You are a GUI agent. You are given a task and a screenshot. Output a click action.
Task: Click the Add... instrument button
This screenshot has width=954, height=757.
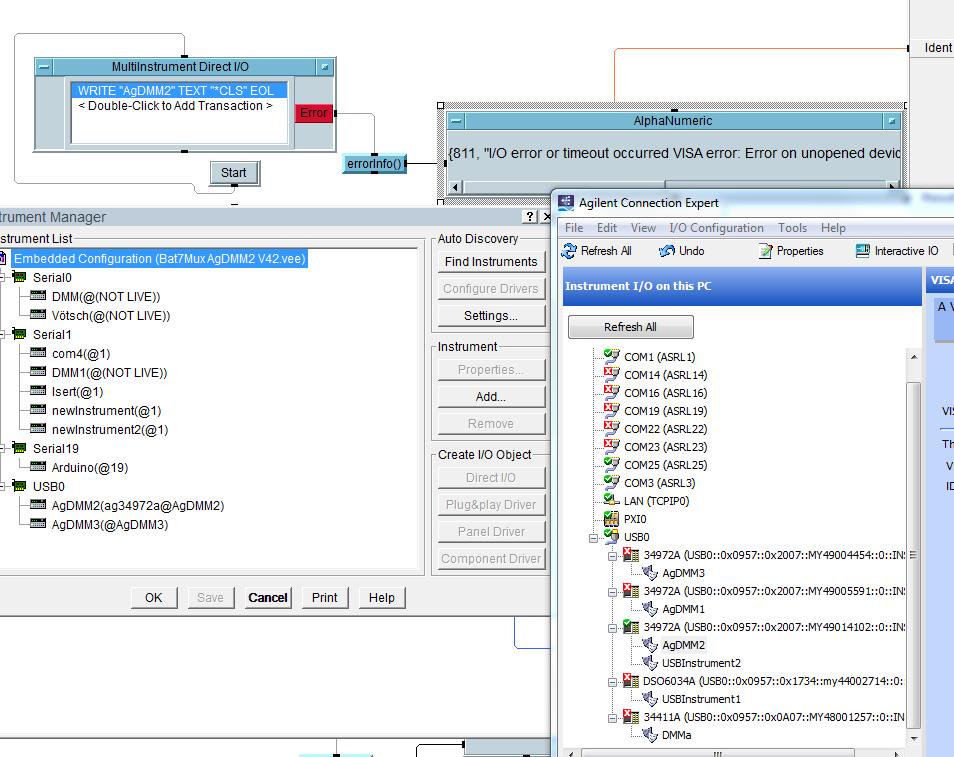pyautogui.click(x=490, y=397)
